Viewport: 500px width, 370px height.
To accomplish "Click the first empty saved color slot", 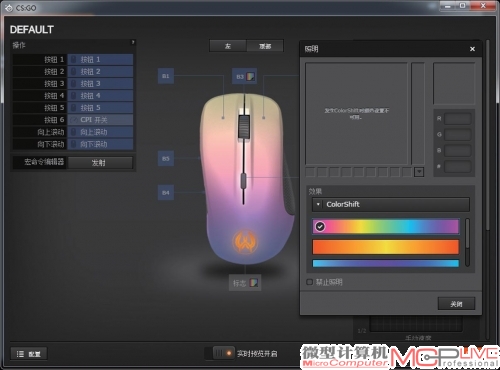I will point(310,172).
